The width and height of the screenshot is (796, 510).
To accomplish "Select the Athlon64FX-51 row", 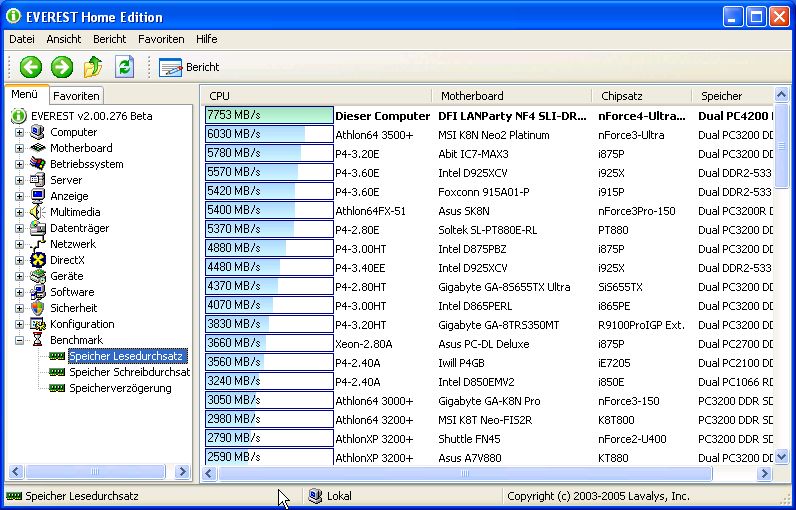I will coord(489,211).
